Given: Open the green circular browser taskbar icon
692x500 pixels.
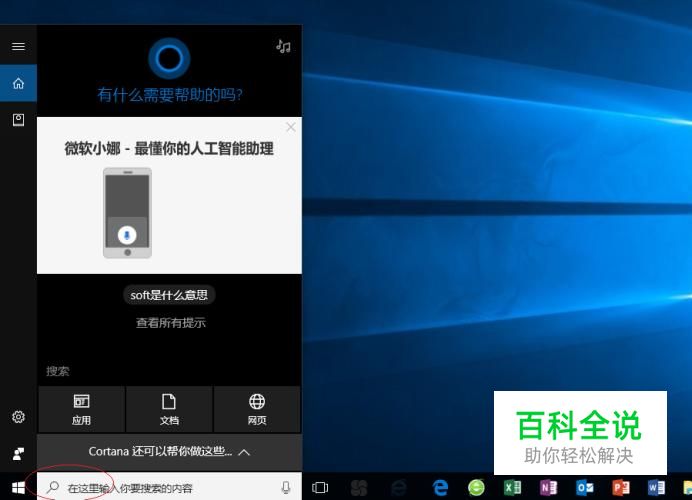Looking at the screenshot, I should 476,487.
